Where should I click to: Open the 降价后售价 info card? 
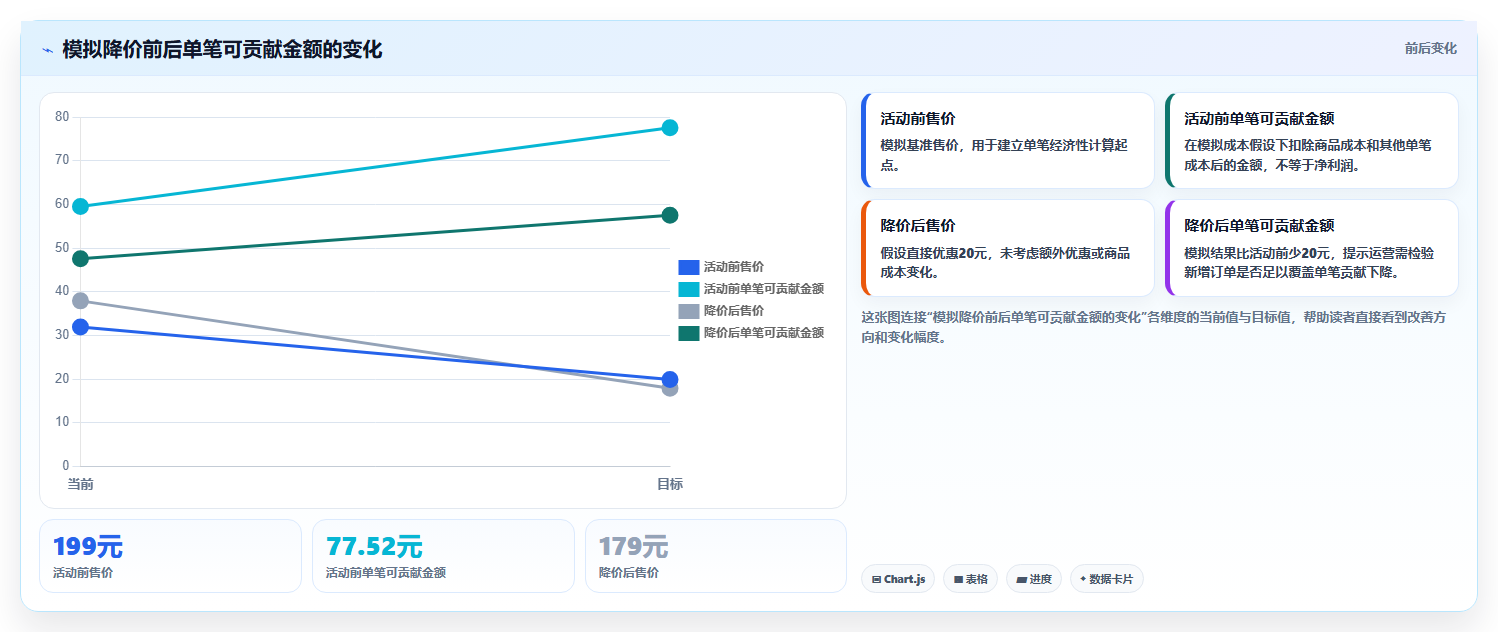coord(1008,248)
